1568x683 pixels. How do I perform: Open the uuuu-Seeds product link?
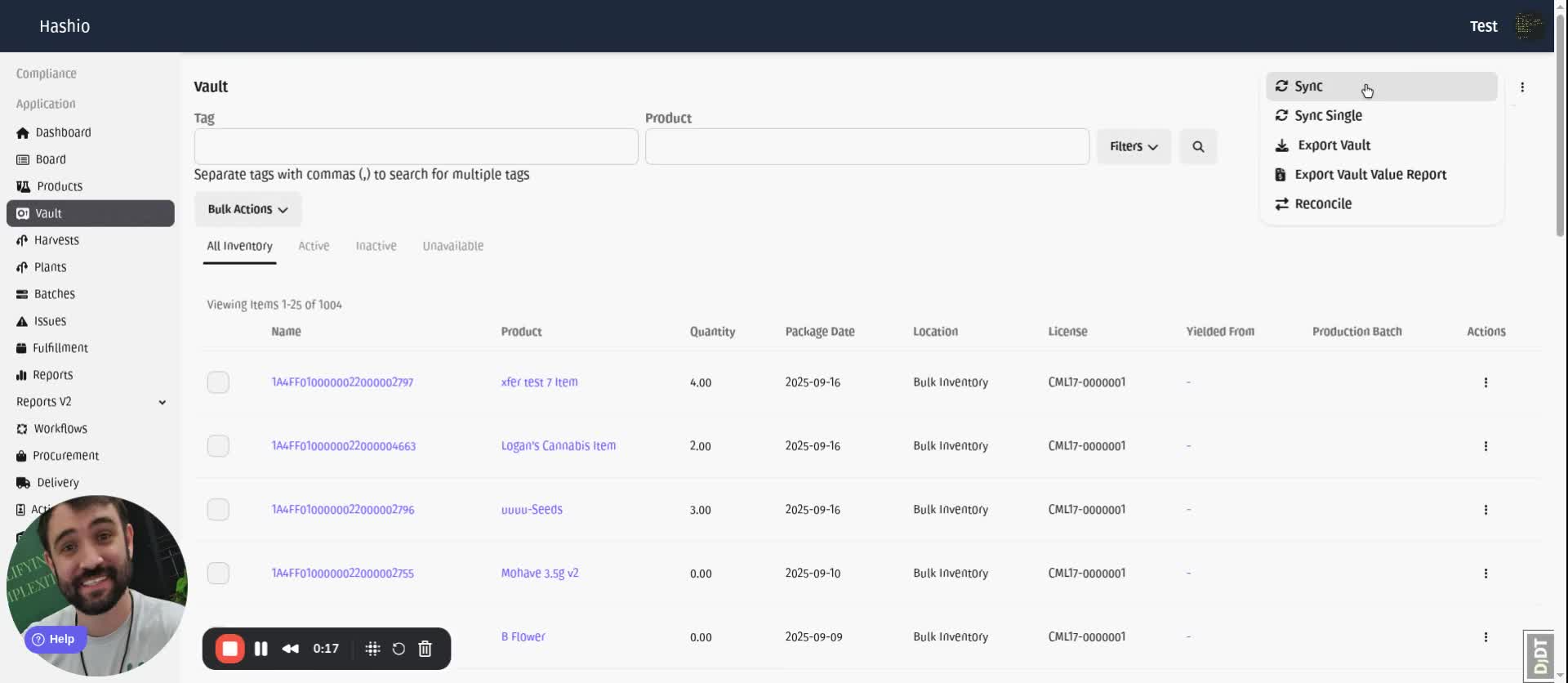(532, 510)
